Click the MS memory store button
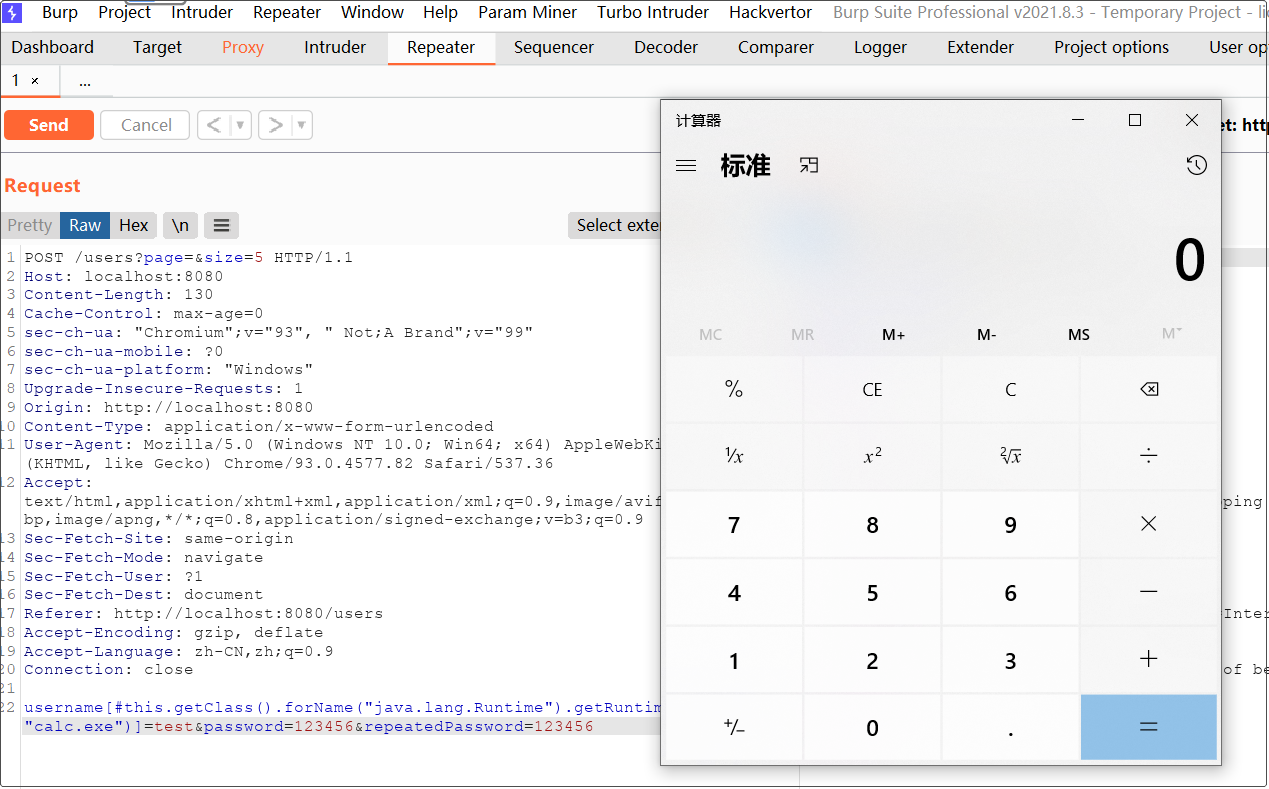 click(1078, 335)
